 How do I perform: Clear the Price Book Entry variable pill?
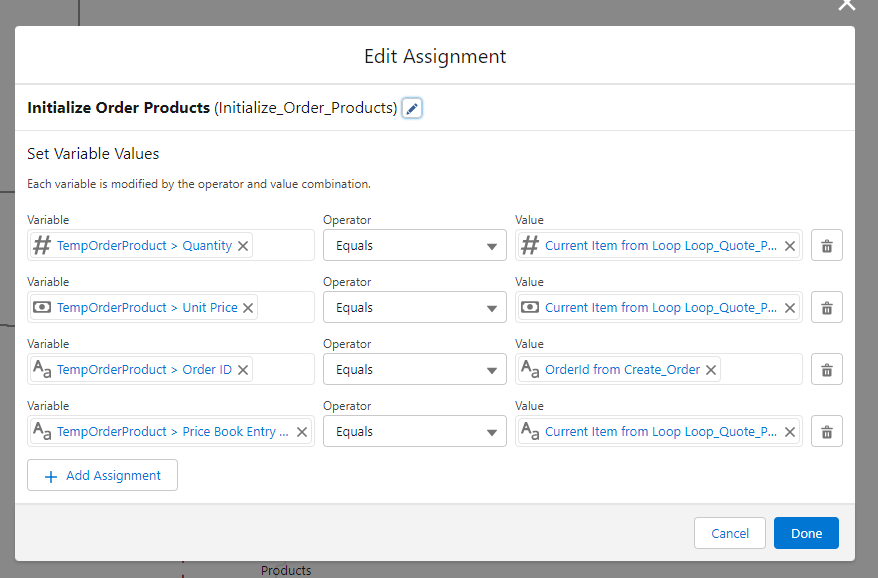[x=301, y=432]
